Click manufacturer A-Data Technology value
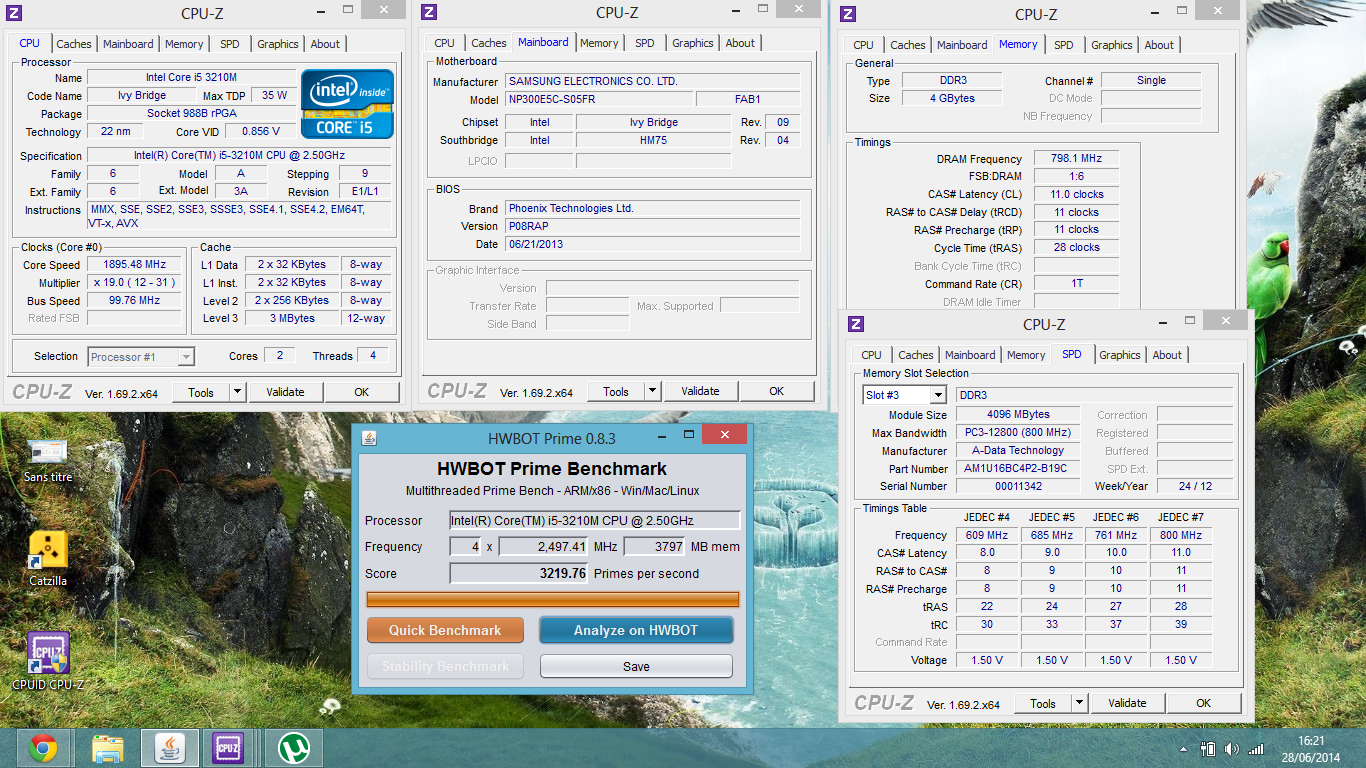 click(1016, 450)
